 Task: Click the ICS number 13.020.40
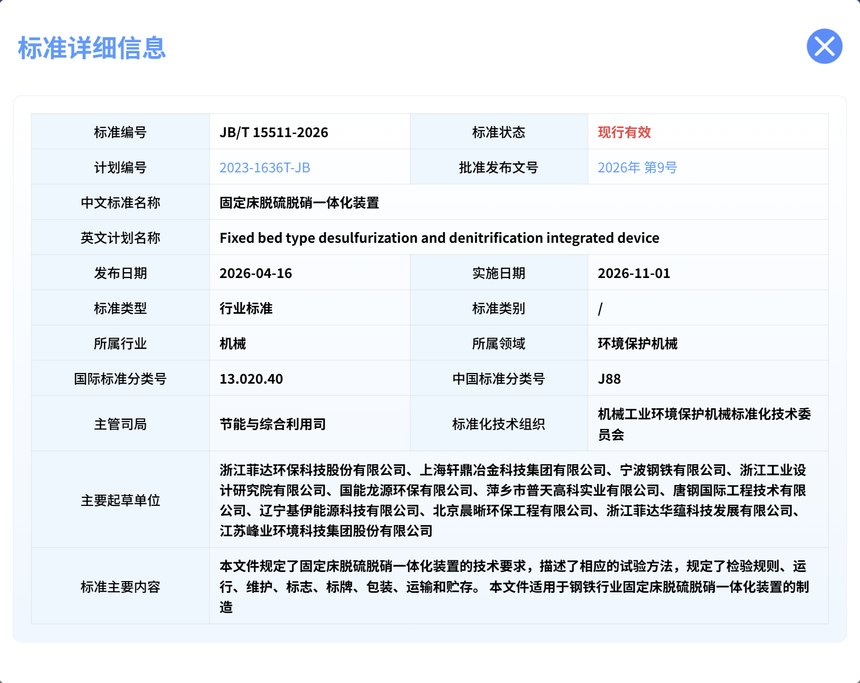pyautogui.click(x=251, y=379)
